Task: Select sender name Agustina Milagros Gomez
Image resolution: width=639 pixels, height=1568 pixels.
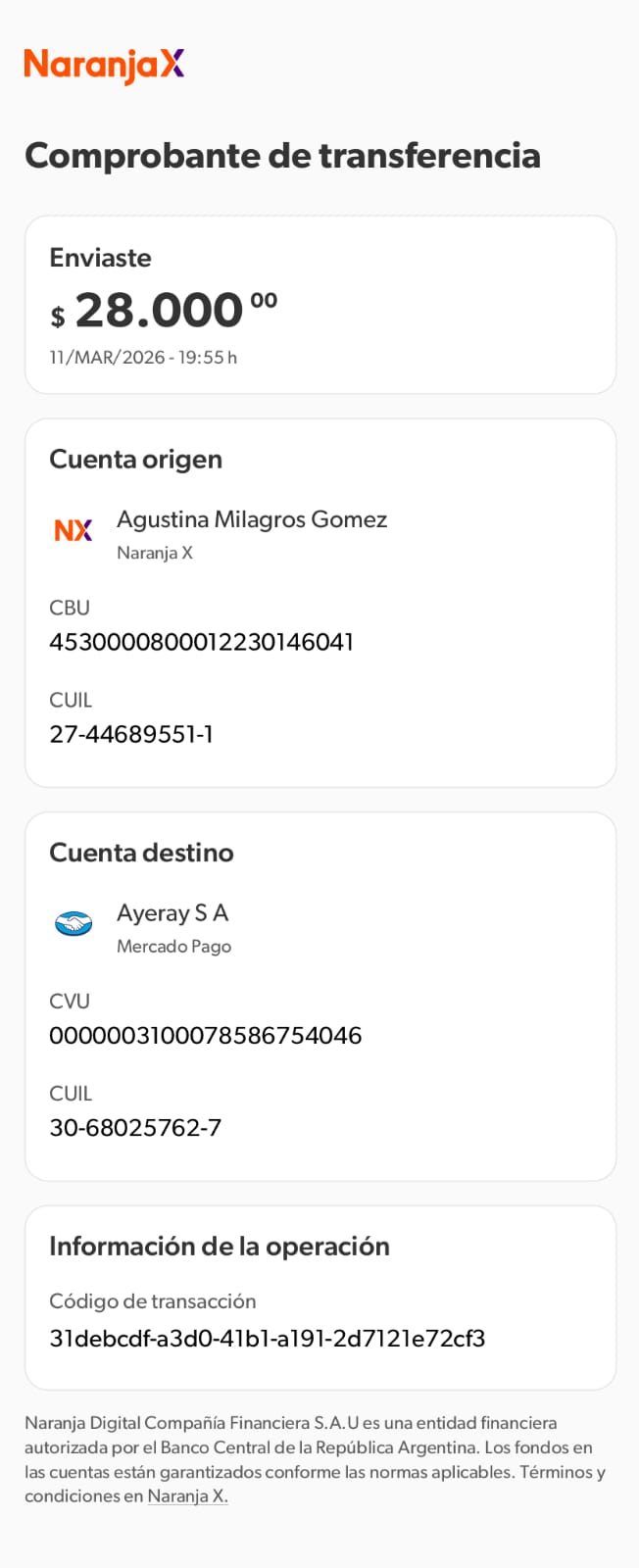Action: (x=252, y=519)
